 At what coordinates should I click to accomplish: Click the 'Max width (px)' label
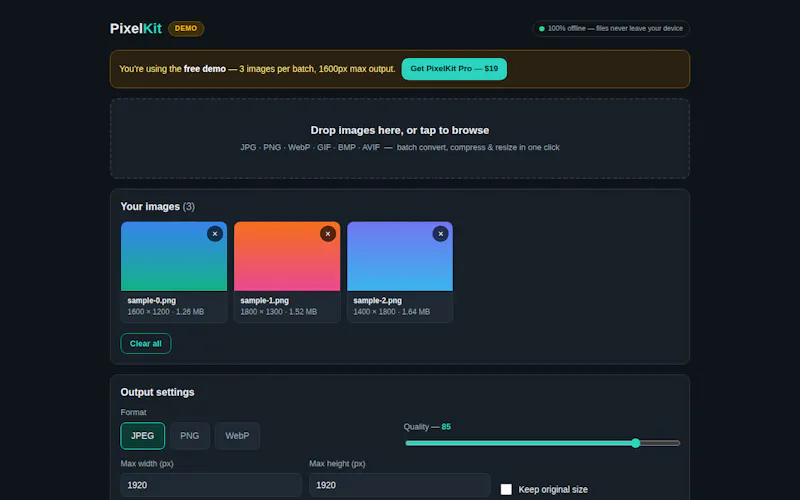tap(147, 464)
